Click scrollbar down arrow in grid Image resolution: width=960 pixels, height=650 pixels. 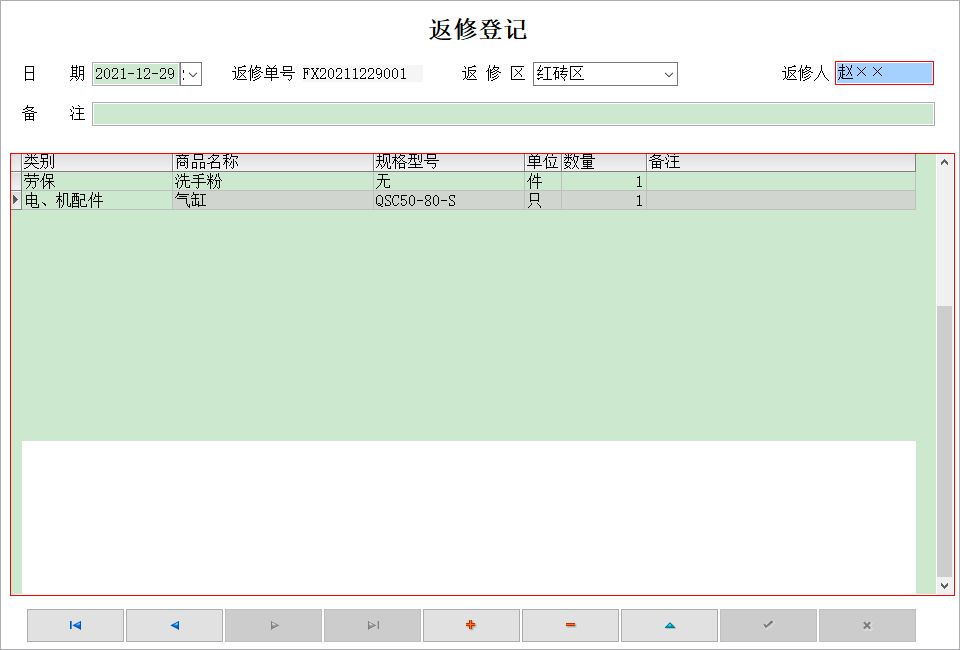coord(944,586)
